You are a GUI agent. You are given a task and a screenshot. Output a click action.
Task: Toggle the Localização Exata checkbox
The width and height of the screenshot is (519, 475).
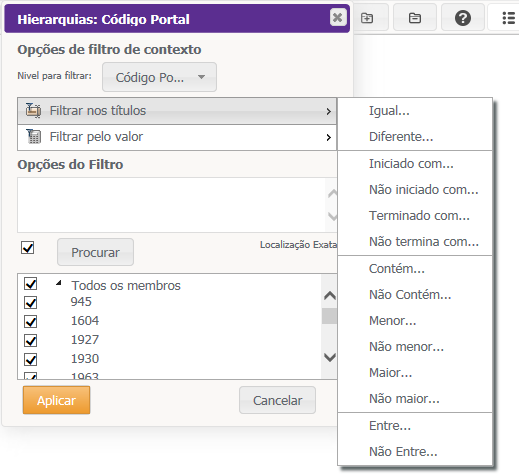point(28,248)
